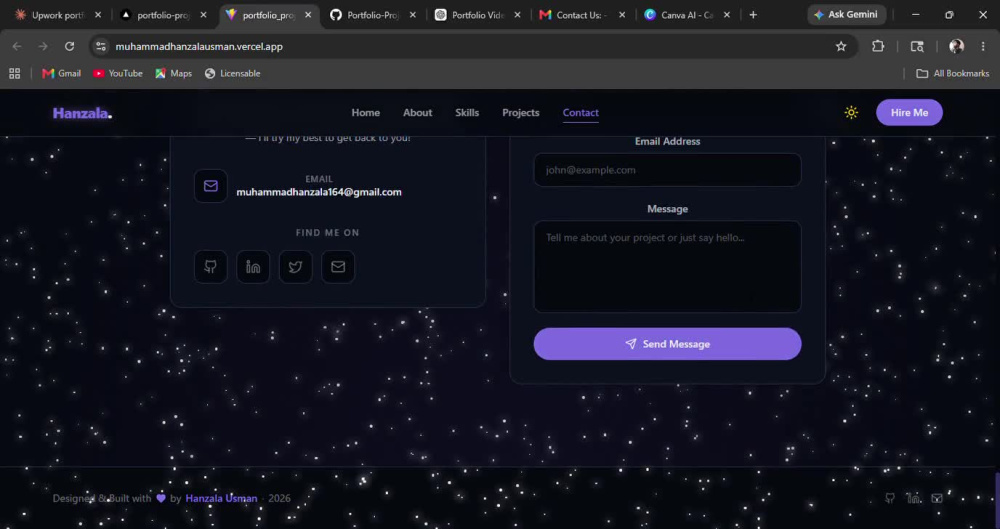The image size is (1000, 529).
Task: Click the Hanzala. site logo
Action: (x=82, y=114)
